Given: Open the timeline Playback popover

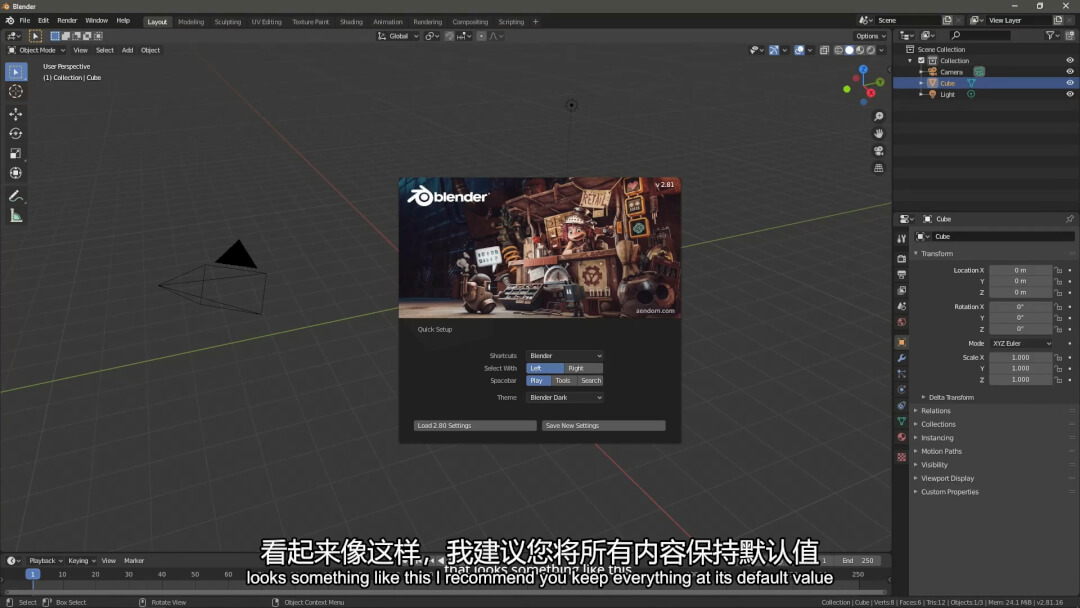Looking at the screenshot, I should (x=45, y=561).
